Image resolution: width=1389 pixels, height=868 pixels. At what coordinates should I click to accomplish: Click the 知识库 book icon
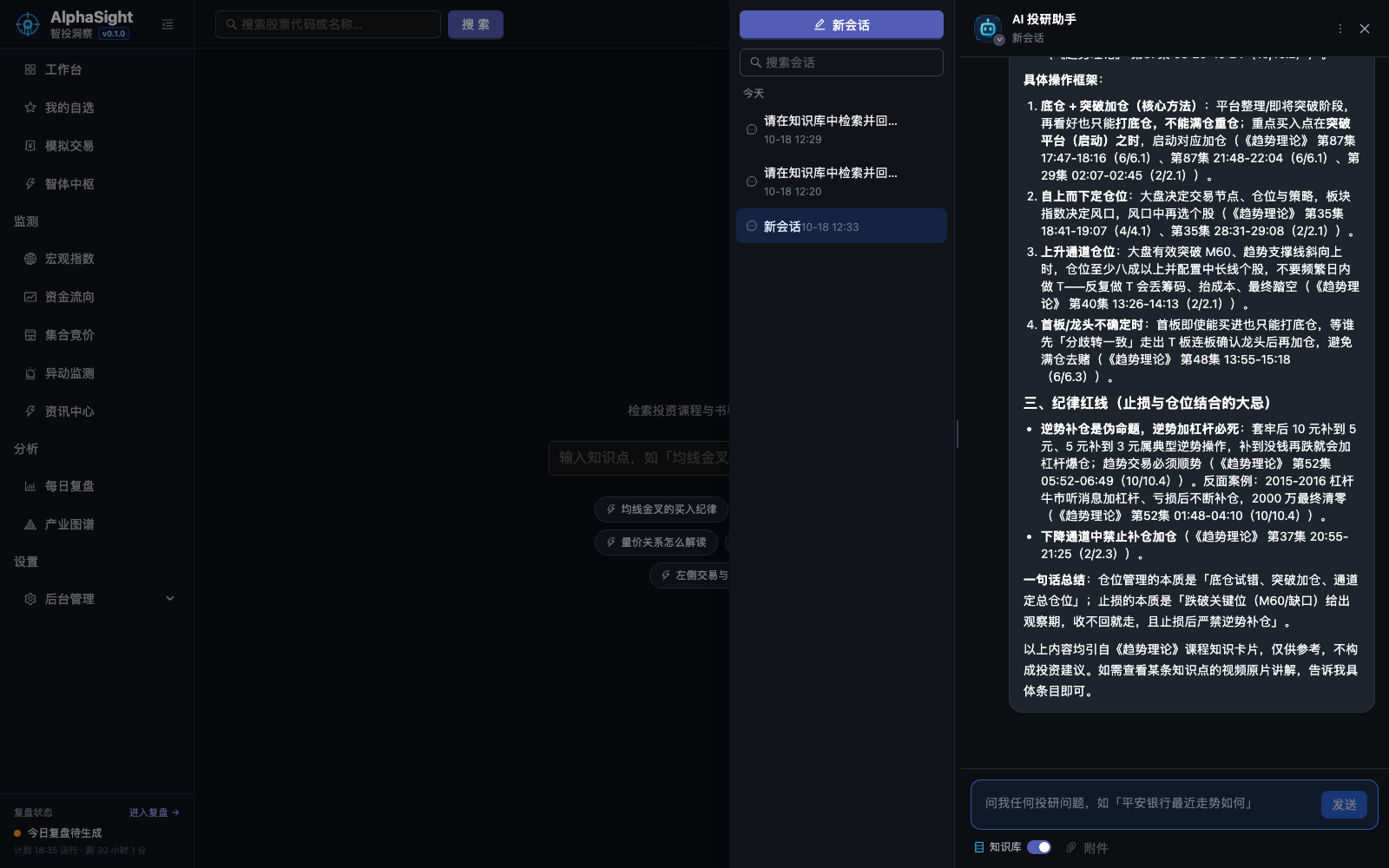[979, 847]
